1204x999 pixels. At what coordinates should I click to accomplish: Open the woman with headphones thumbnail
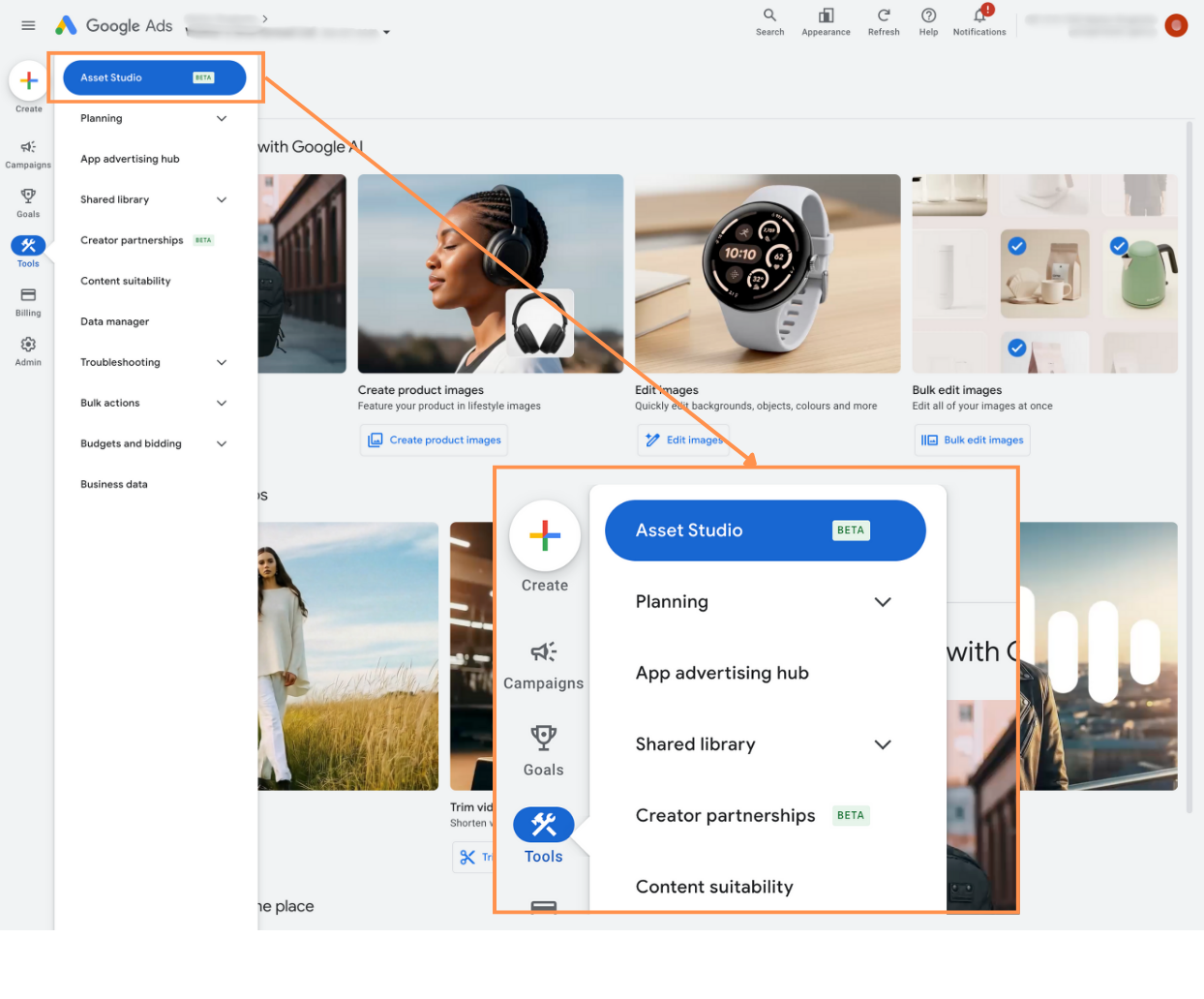click(491, 273)
